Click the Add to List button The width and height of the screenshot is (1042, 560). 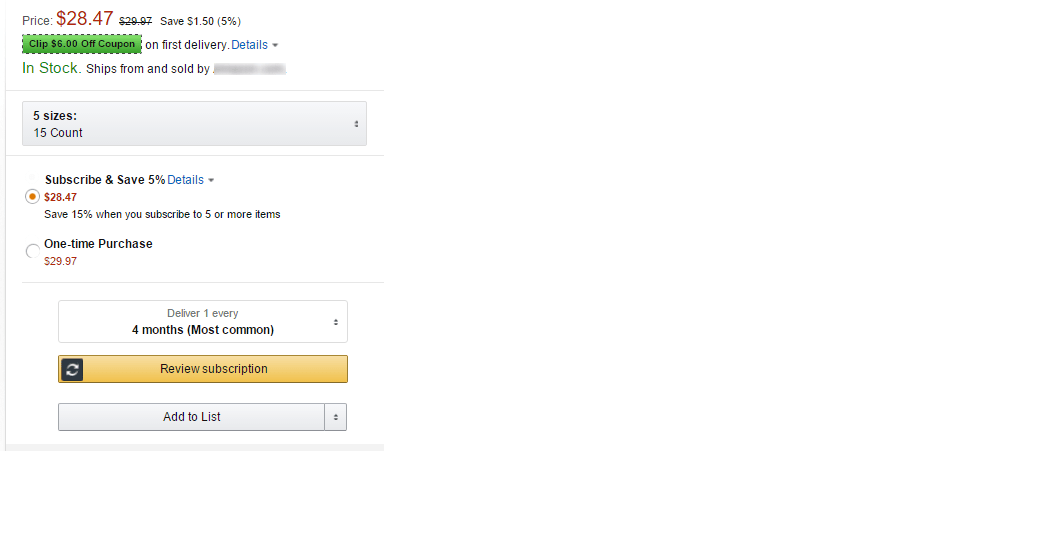point(191,417)
